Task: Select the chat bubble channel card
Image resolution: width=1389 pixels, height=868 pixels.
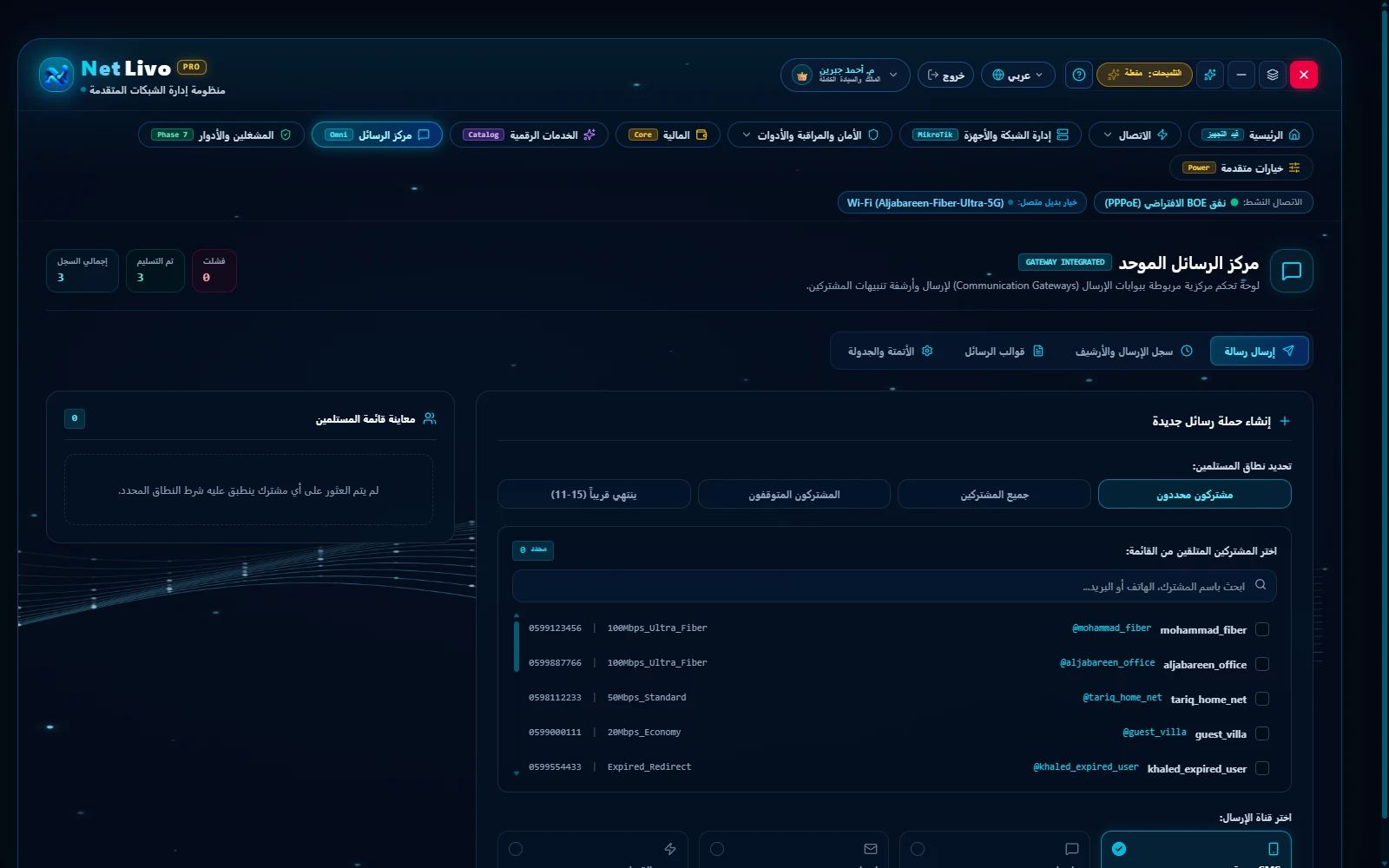Action: [995, 849]
